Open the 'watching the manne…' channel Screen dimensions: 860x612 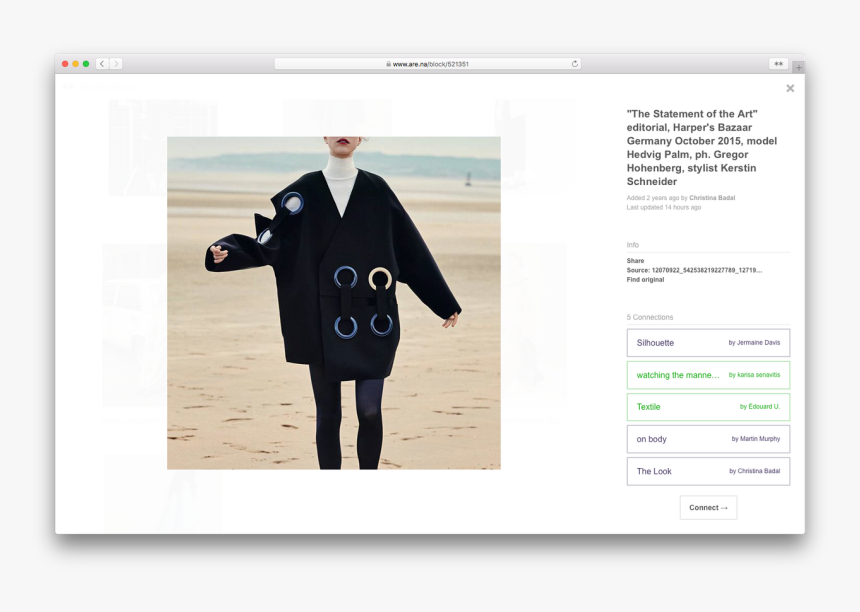coord(708,374)
